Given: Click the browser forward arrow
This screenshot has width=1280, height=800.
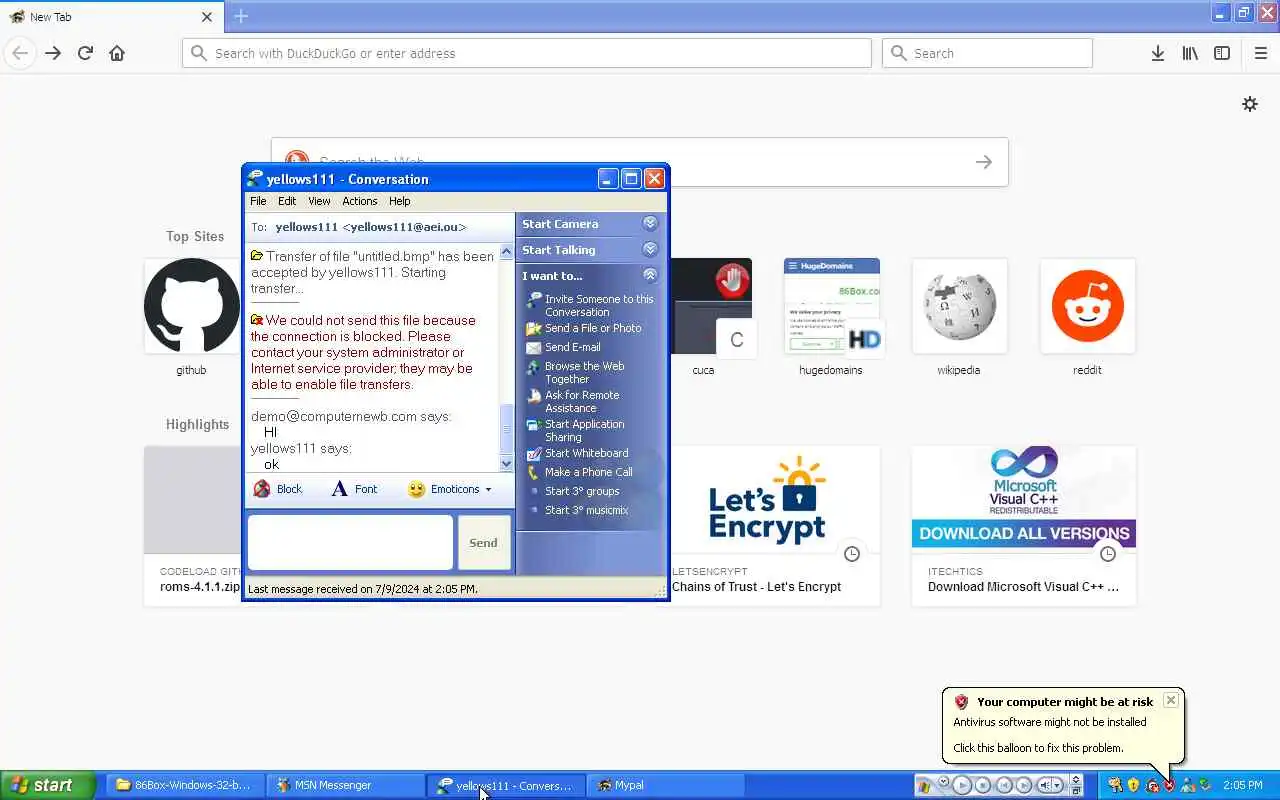Looking at the screenshot, I should [x=53, y=53].
